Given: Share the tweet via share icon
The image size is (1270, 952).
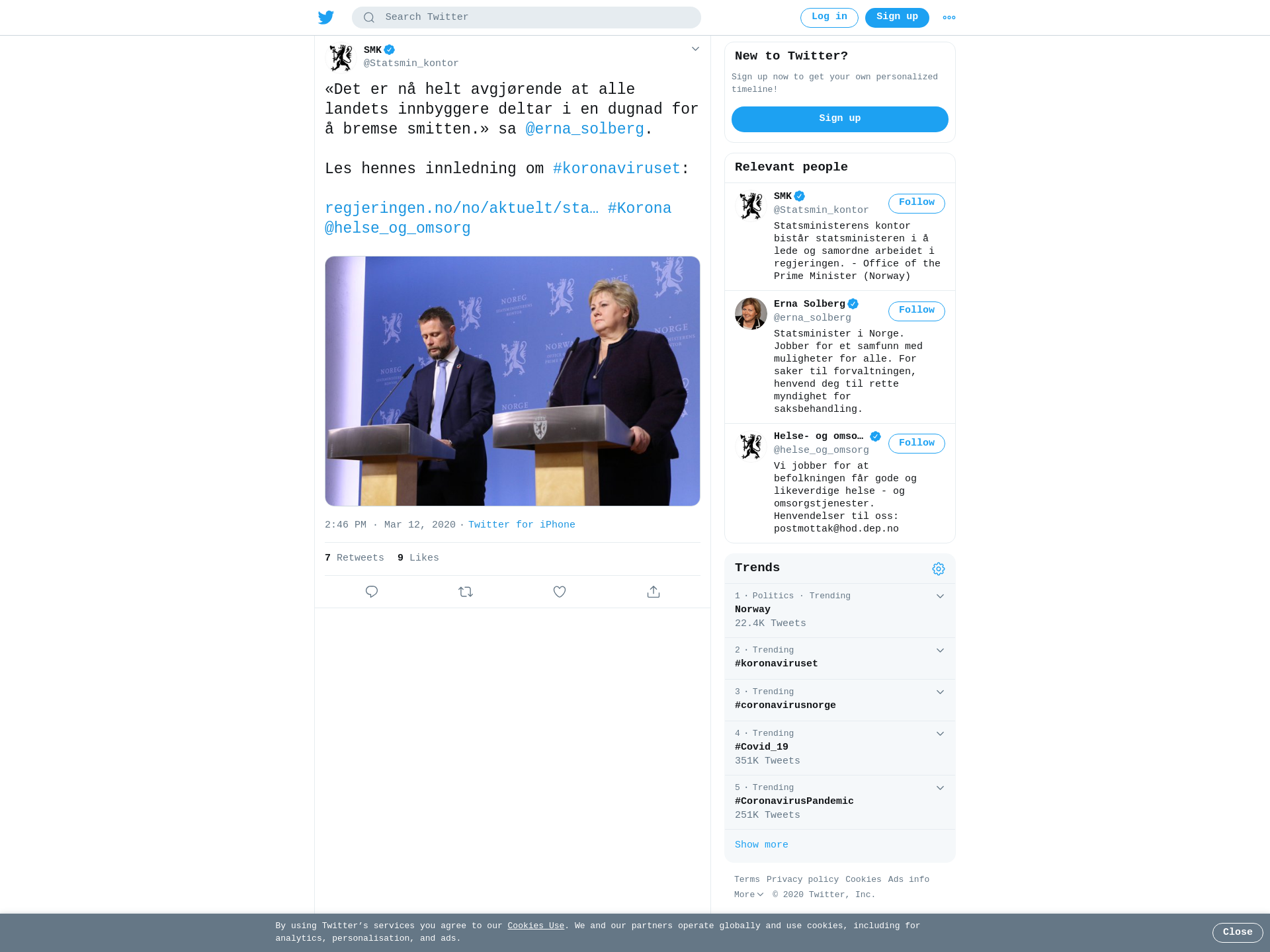Looking at the screenshot, I should click(x=654, y=592).
